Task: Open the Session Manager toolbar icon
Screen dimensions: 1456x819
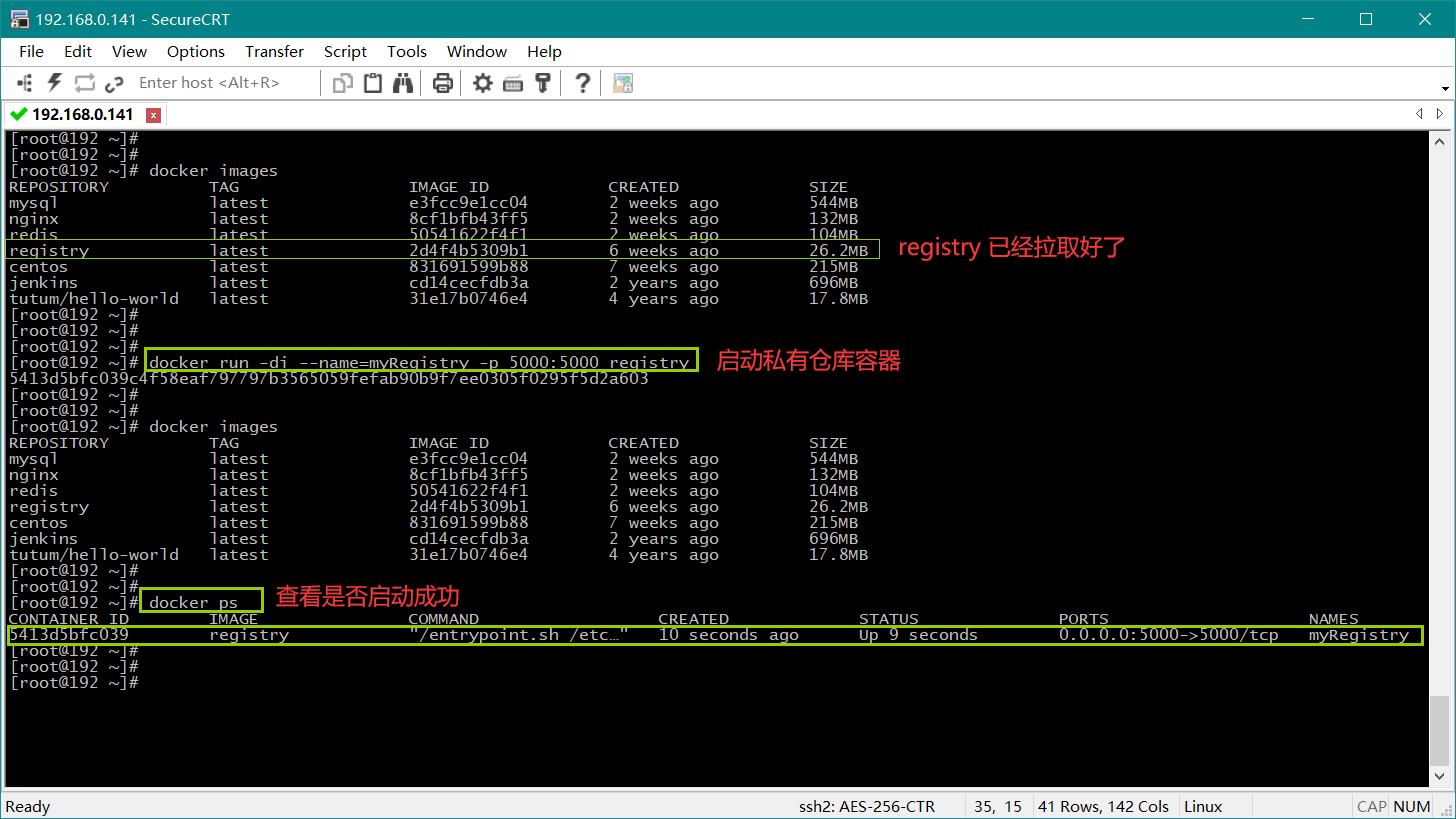Action: click(25, 83)
